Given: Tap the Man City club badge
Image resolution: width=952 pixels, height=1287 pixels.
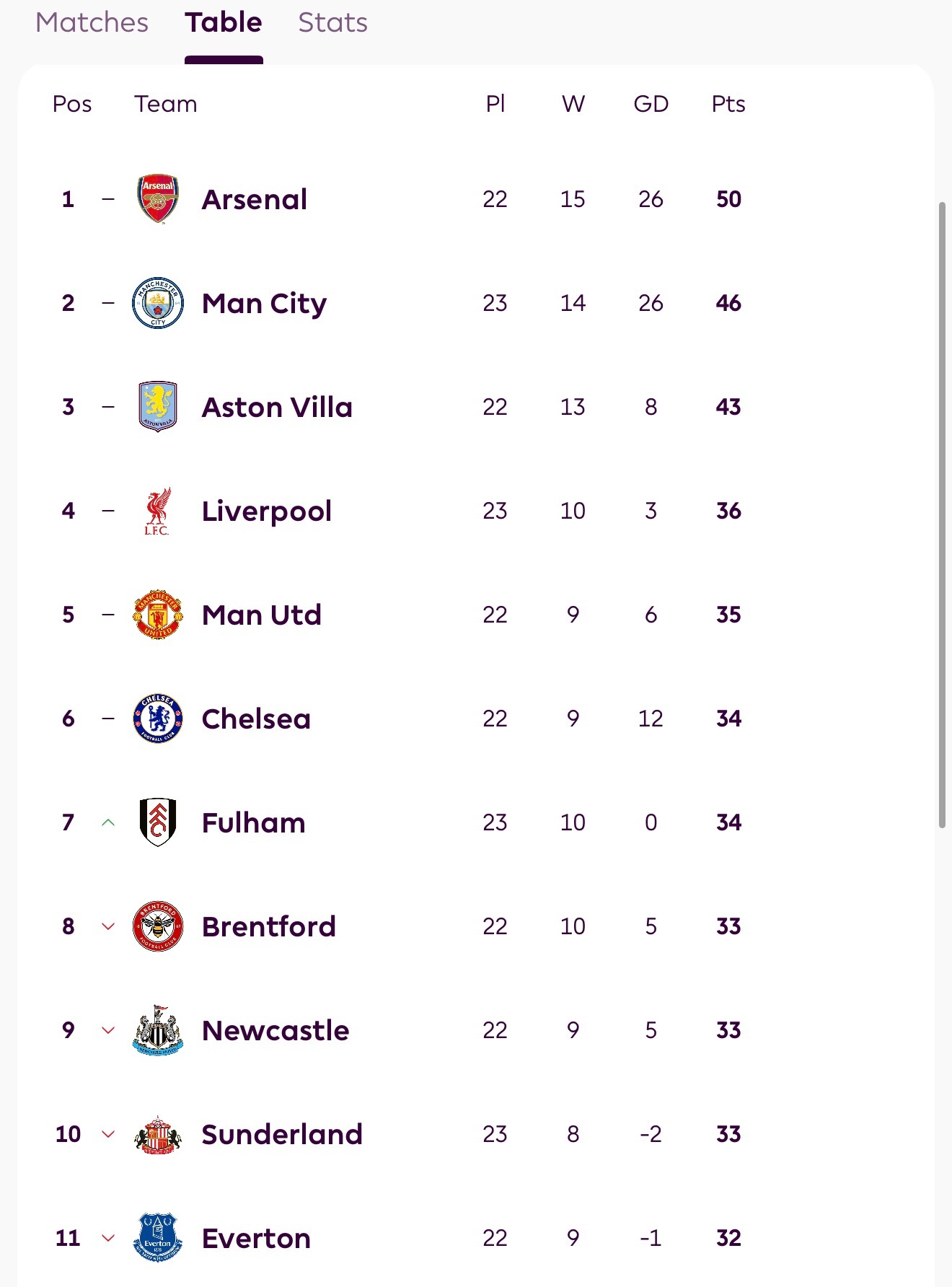Looking at the screenshot, I should click(x=158, y=303).
